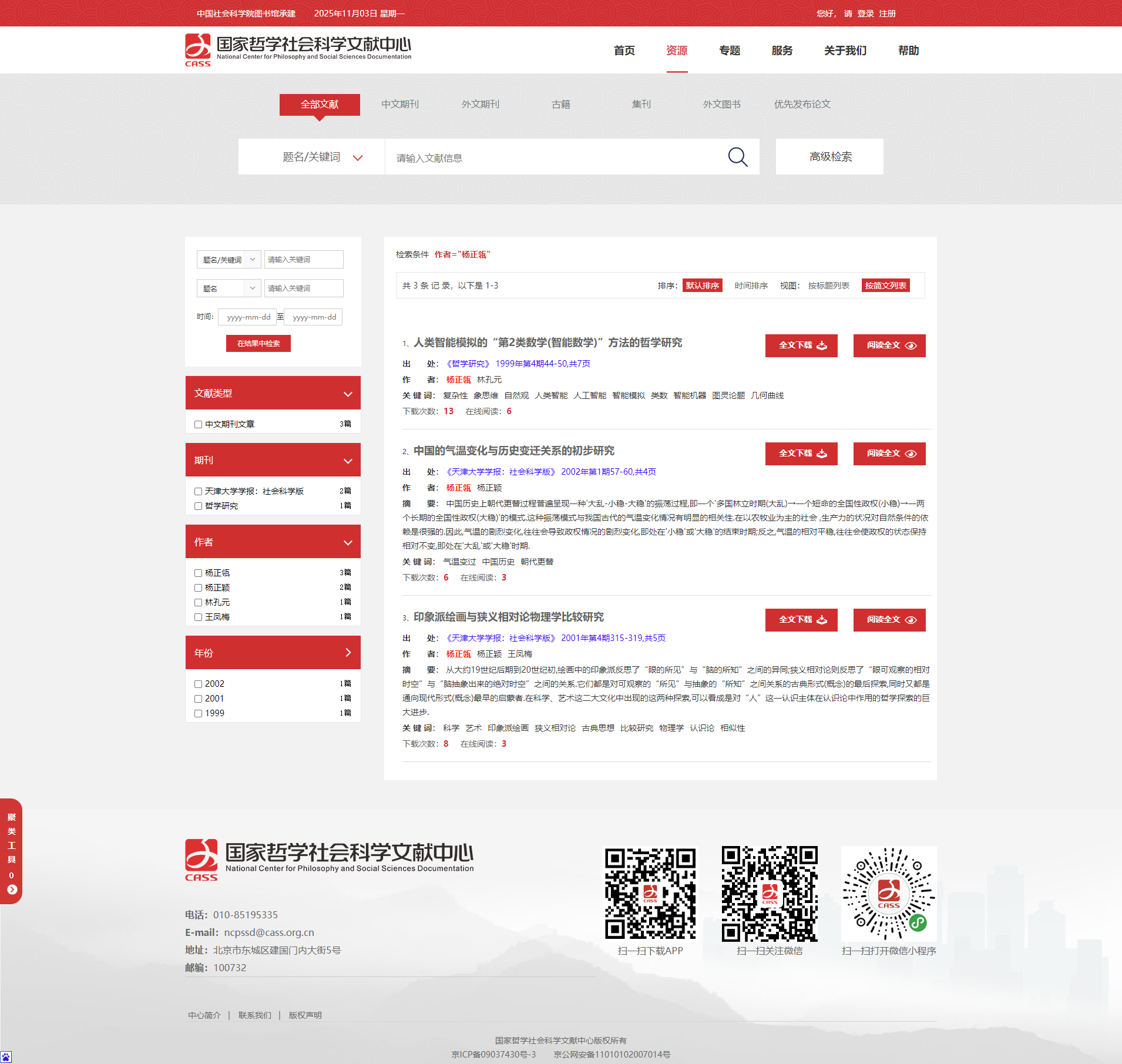Click the paw icon in the bottom-left corner
1122x1064 pixels.
click(6, 1057)
